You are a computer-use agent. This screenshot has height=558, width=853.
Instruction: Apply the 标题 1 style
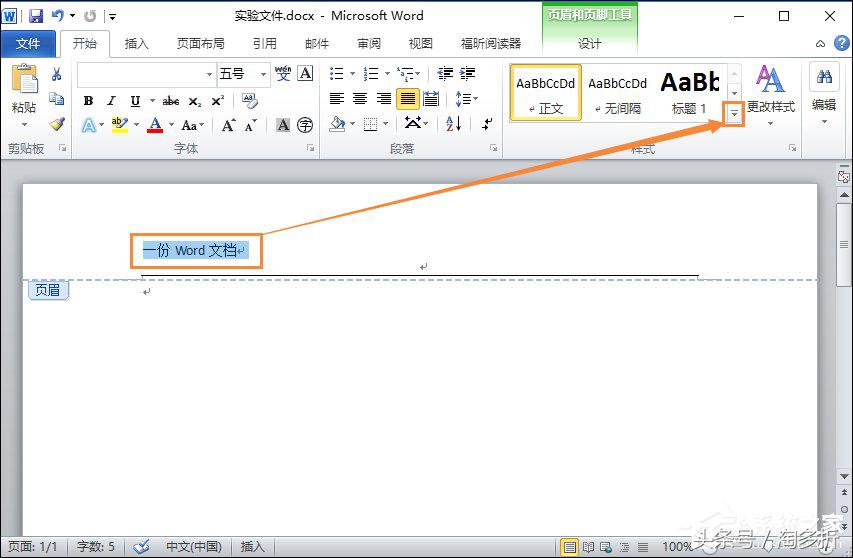coord(689,92)
